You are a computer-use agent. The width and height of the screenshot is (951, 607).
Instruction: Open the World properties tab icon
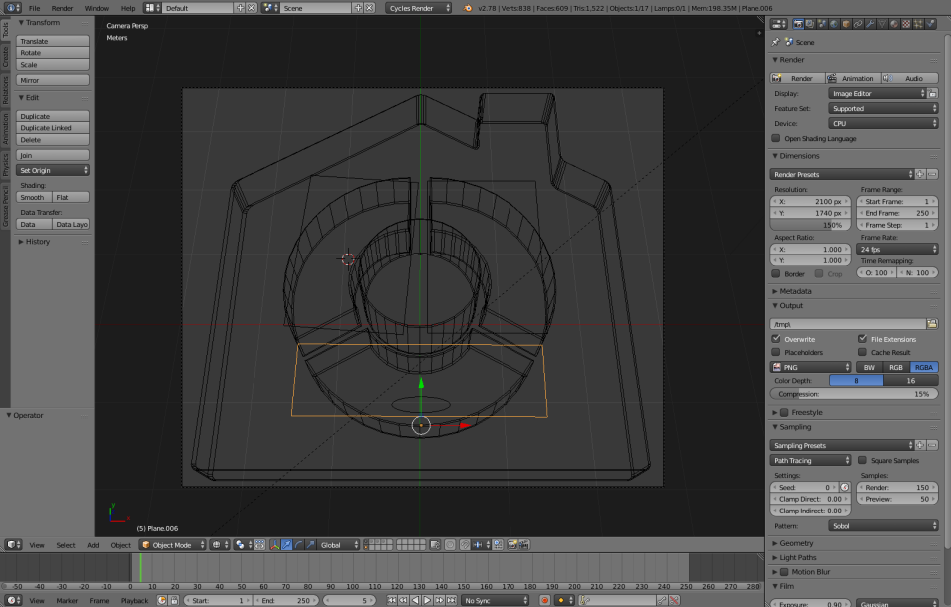[x=833, y=23]
